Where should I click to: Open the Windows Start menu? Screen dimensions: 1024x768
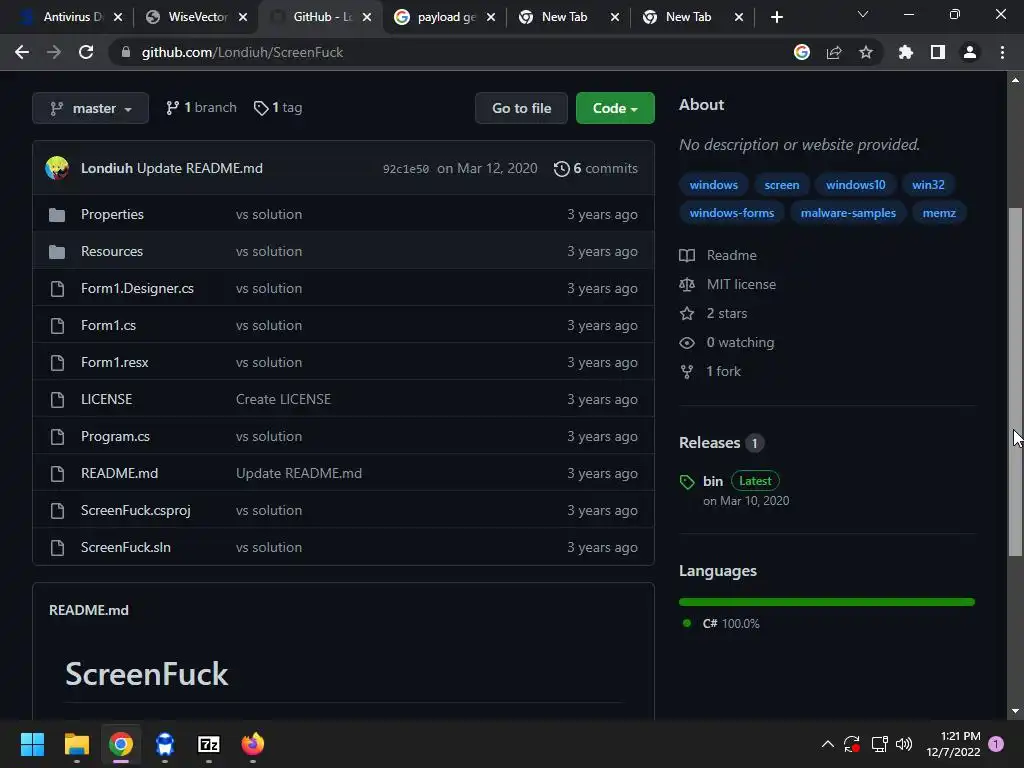(32, 744)
